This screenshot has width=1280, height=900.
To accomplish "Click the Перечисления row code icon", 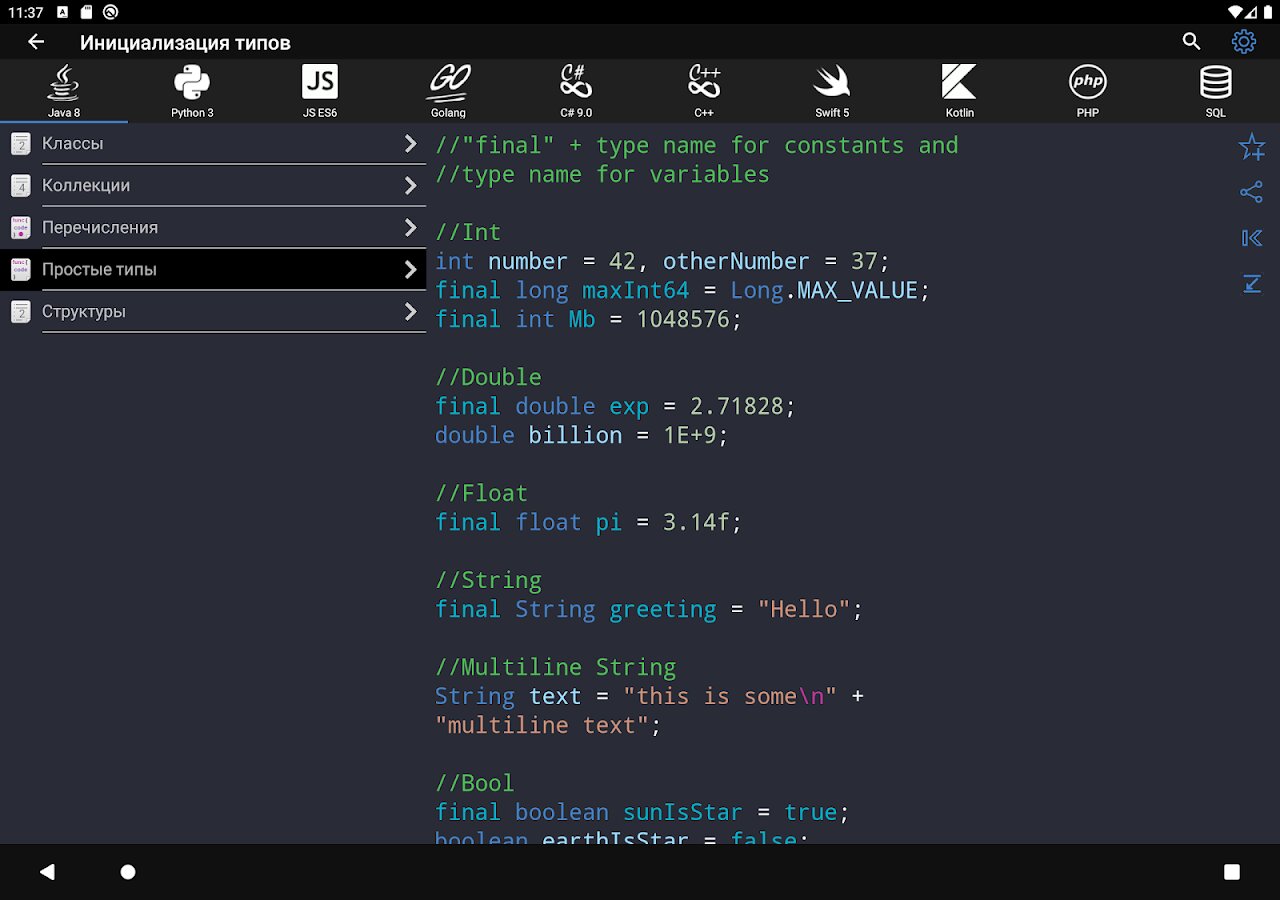I will [x=20, y=228].
